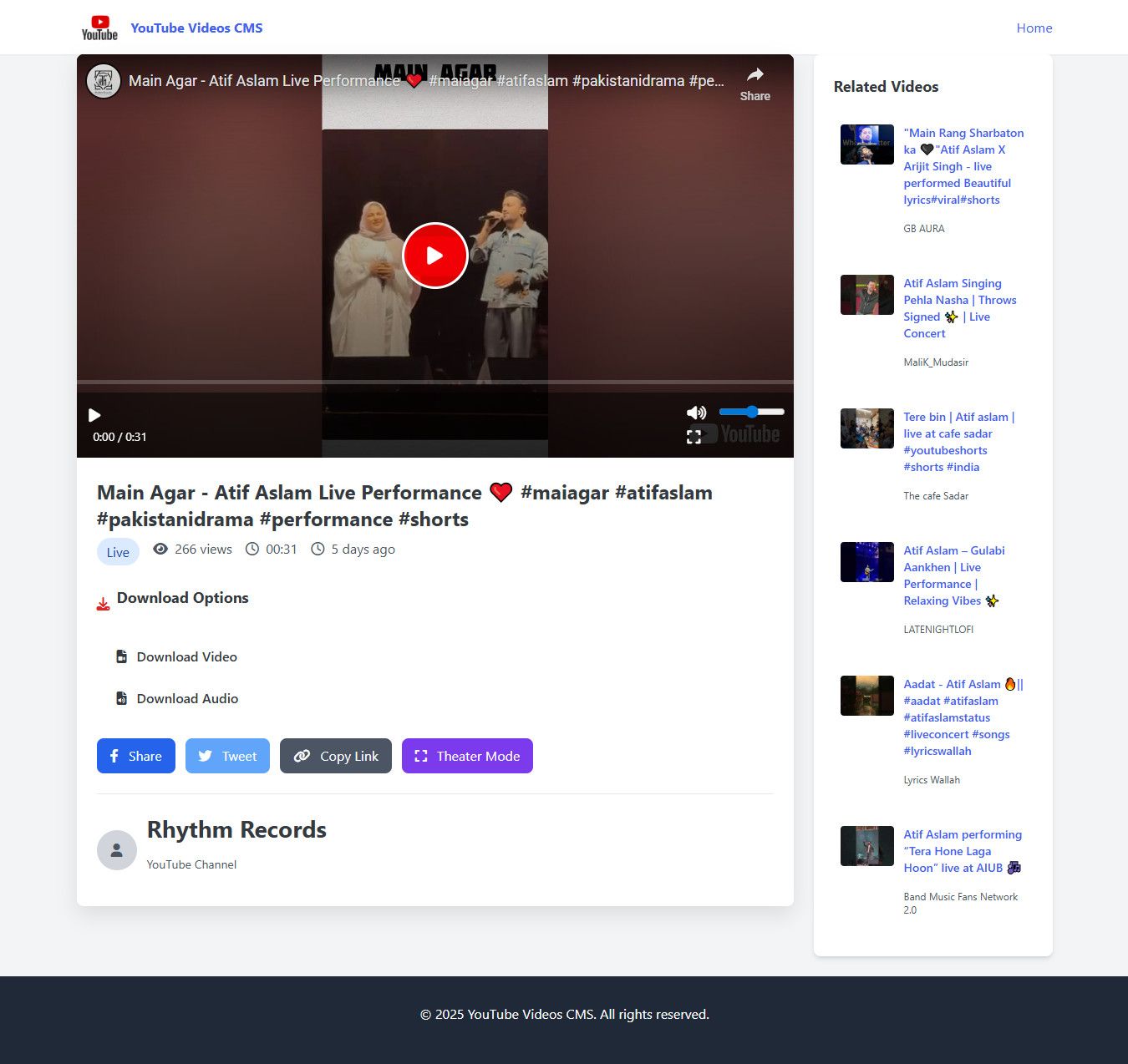Click the 0:00 / 0:31 time display

point(119,437)
